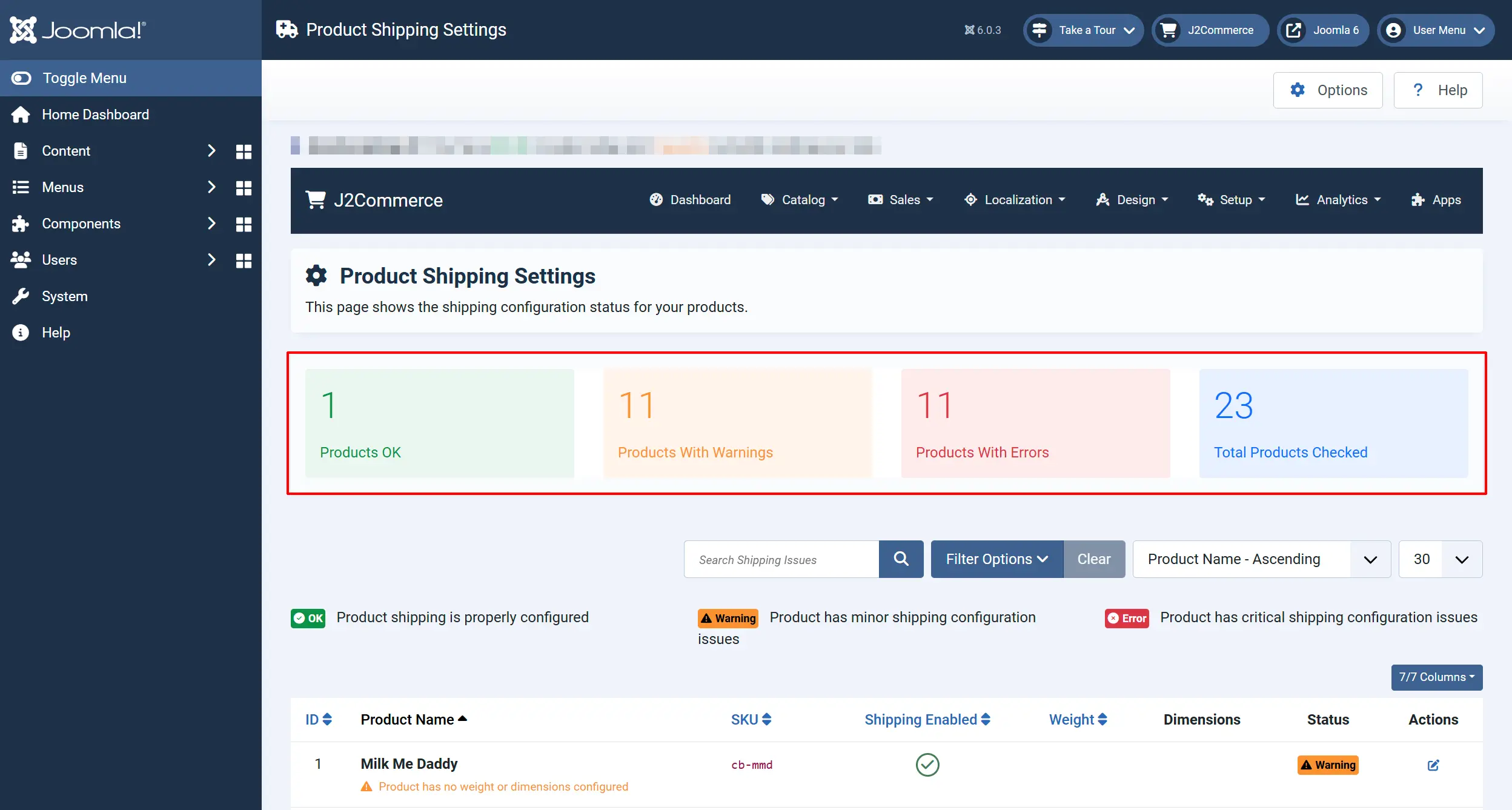Viewport: 1512px width, 810px height.
Task: Expand the Menus sidebar submenu chevron
Action: click(x=211, y=187)
